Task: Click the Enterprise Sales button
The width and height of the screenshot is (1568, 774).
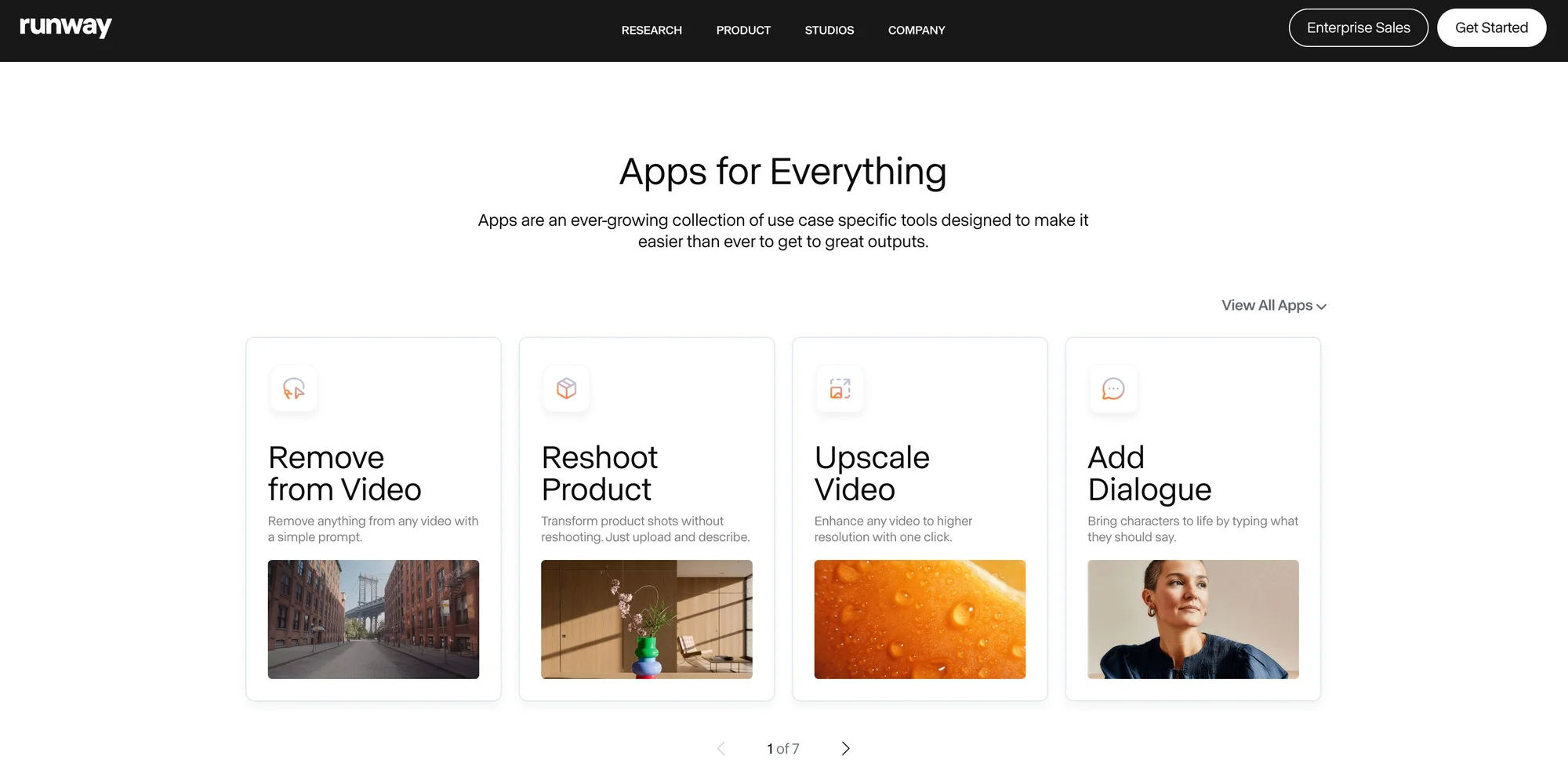Action: pyautogui.click(x=1358, y=28)
